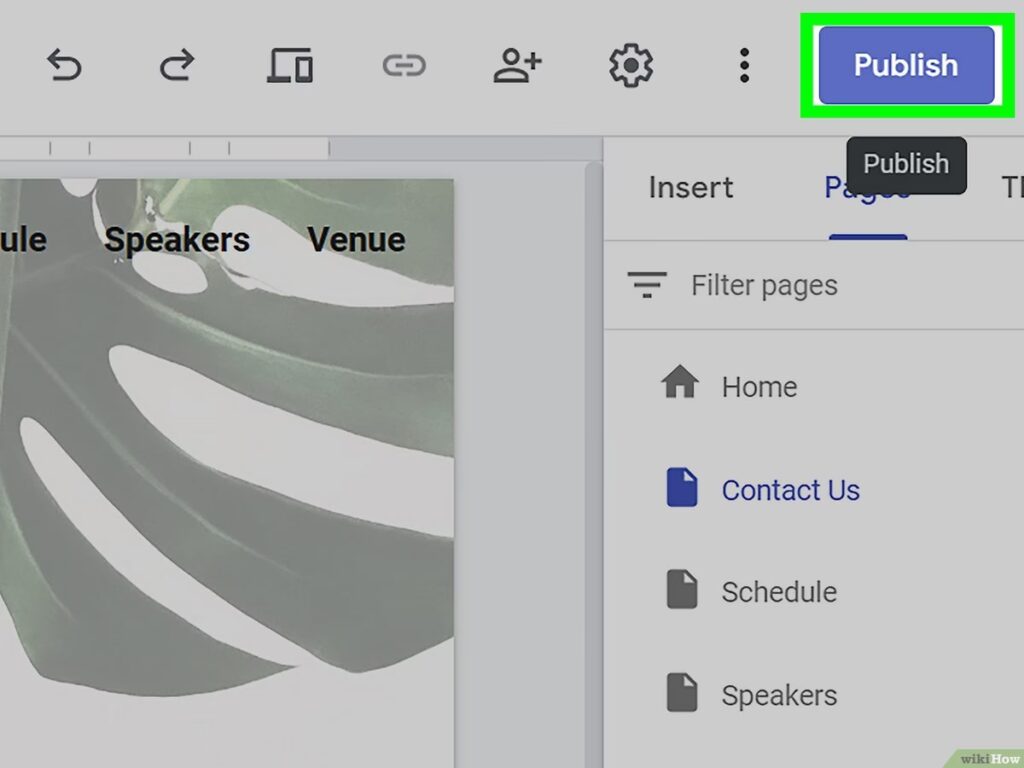
Task: Switch to the Insert tab
Action: [690, 188]
